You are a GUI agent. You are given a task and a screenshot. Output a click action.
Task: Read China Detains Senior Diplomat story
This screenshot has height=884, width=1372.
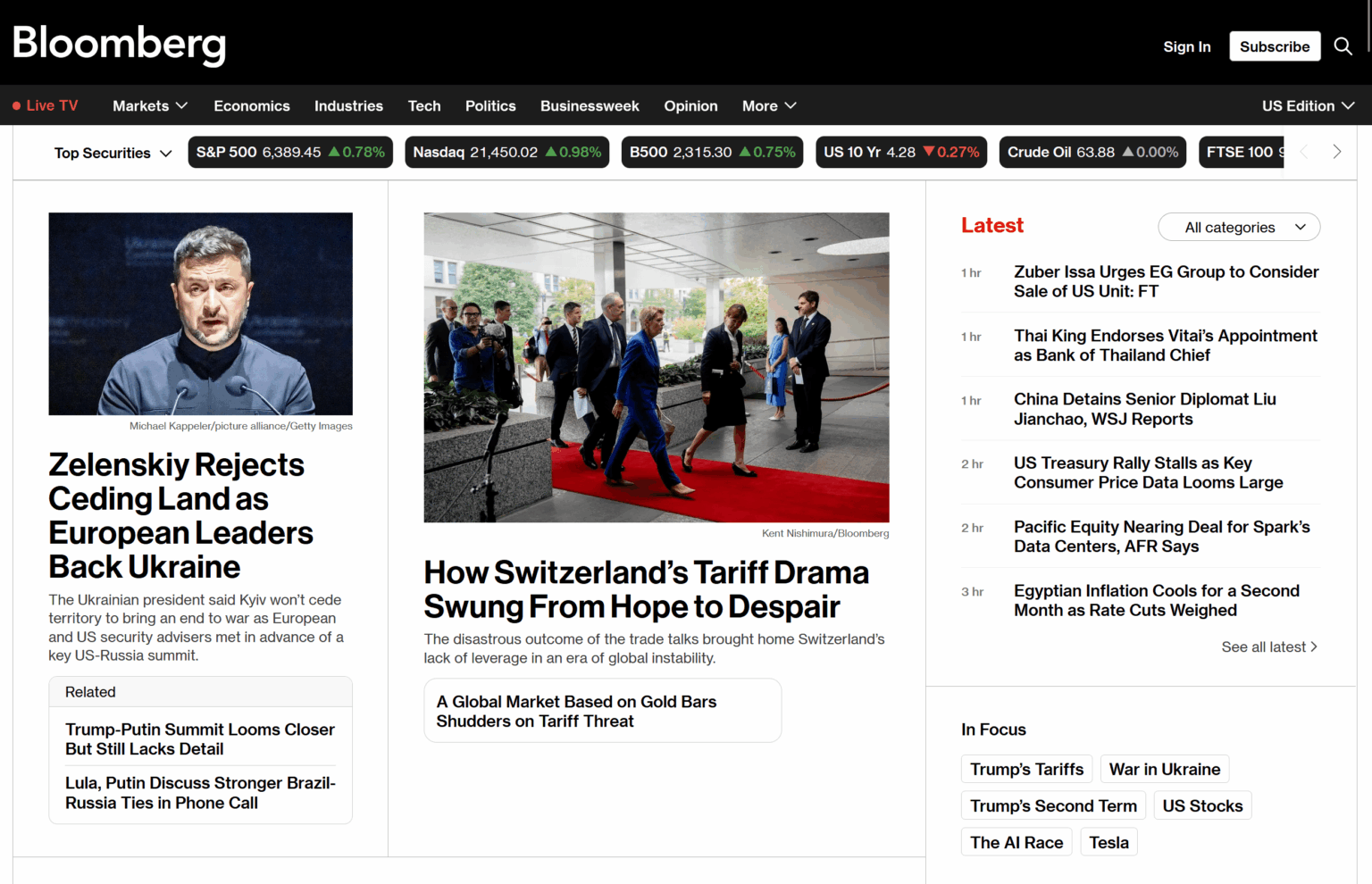[1145, 409]
